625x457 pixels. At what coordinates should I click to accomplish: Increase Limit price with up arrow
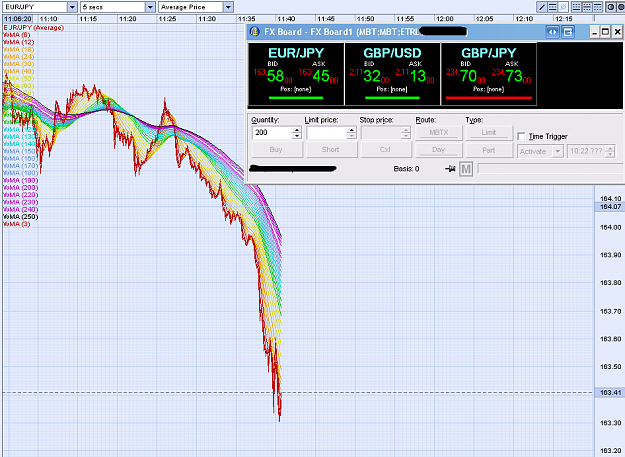351,129
